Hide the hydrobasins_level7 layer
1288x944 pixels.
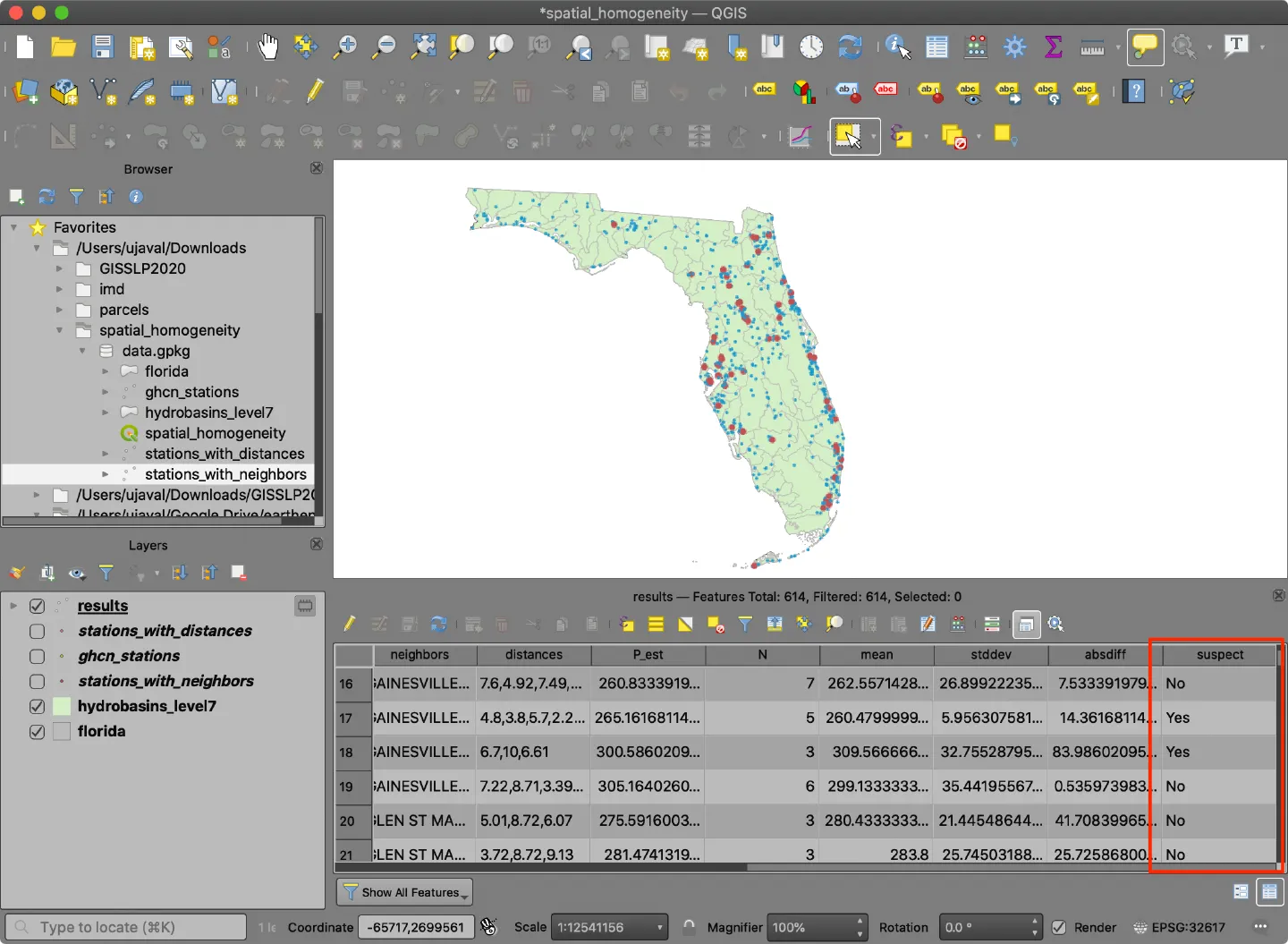pos(37,706)
